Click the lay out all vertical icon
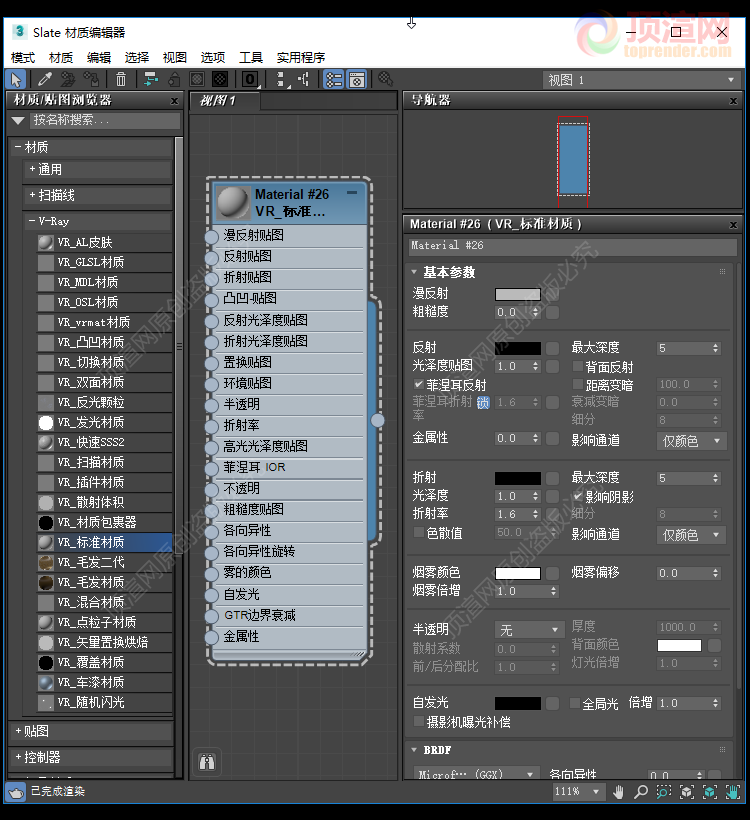This screenshot has width=750, height=820. [x=281, y=79]
